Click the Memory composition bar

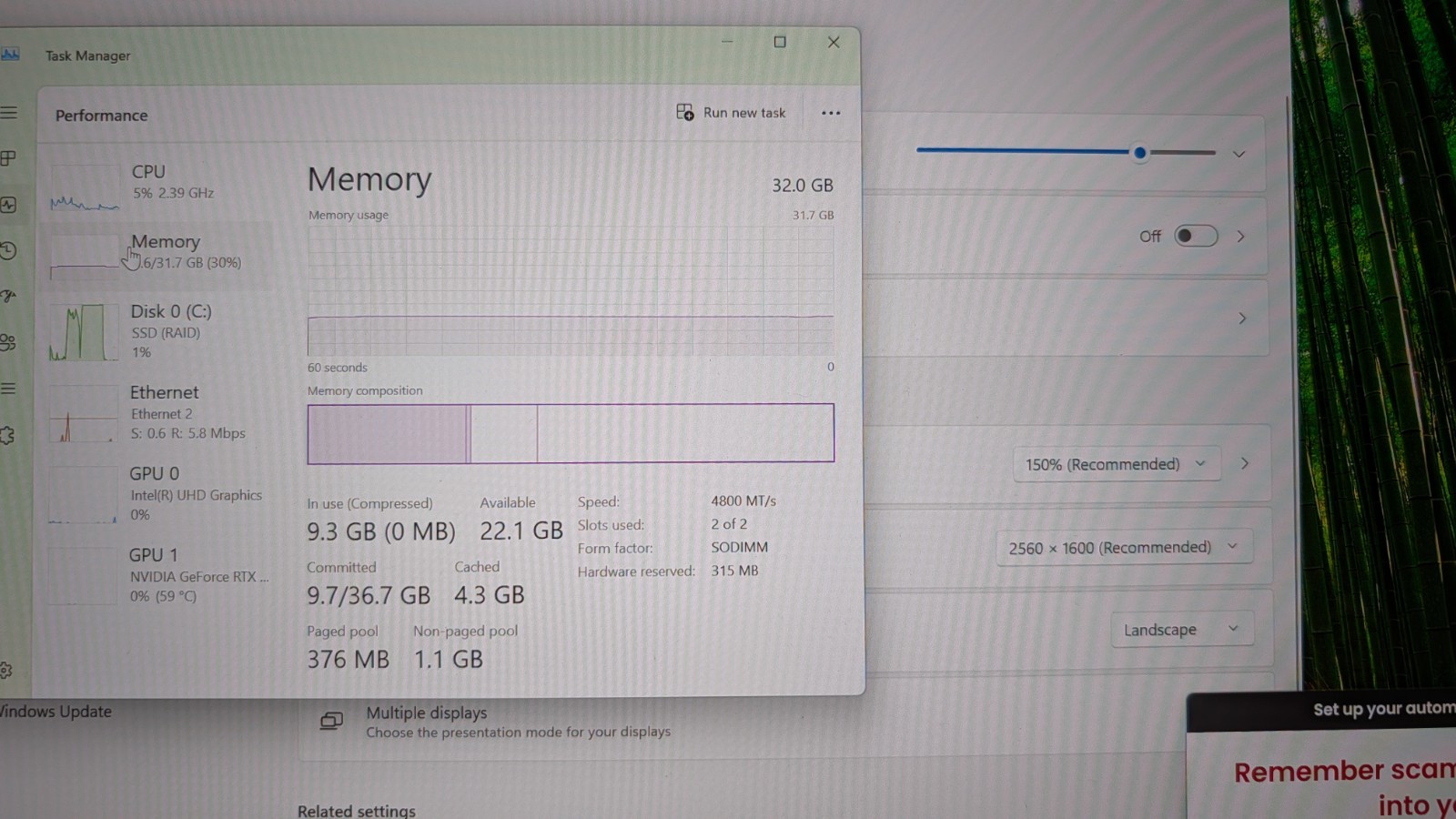tap(571, 433)
